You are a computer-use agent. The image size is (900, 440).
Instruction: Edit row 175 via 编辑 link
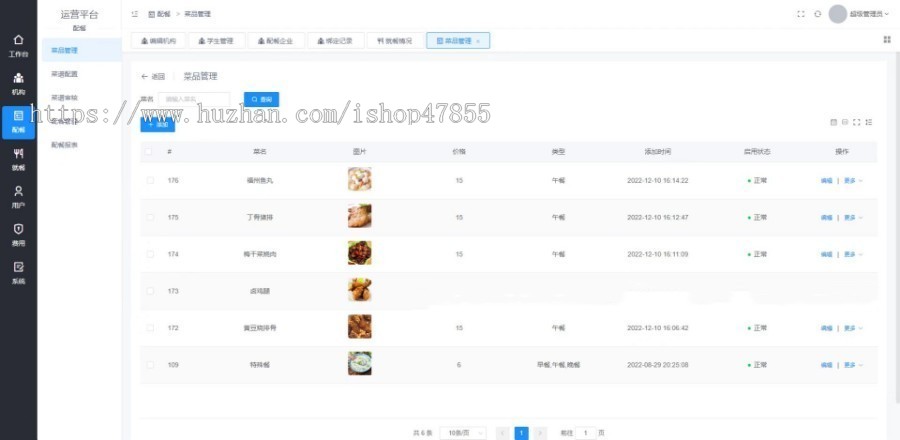point(826,217)
